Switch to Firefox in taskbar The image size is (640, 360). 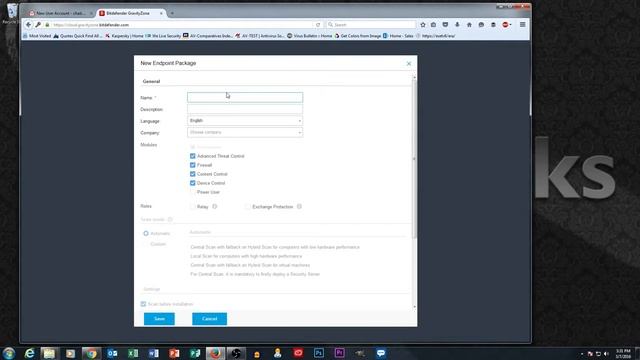point(215,353)
